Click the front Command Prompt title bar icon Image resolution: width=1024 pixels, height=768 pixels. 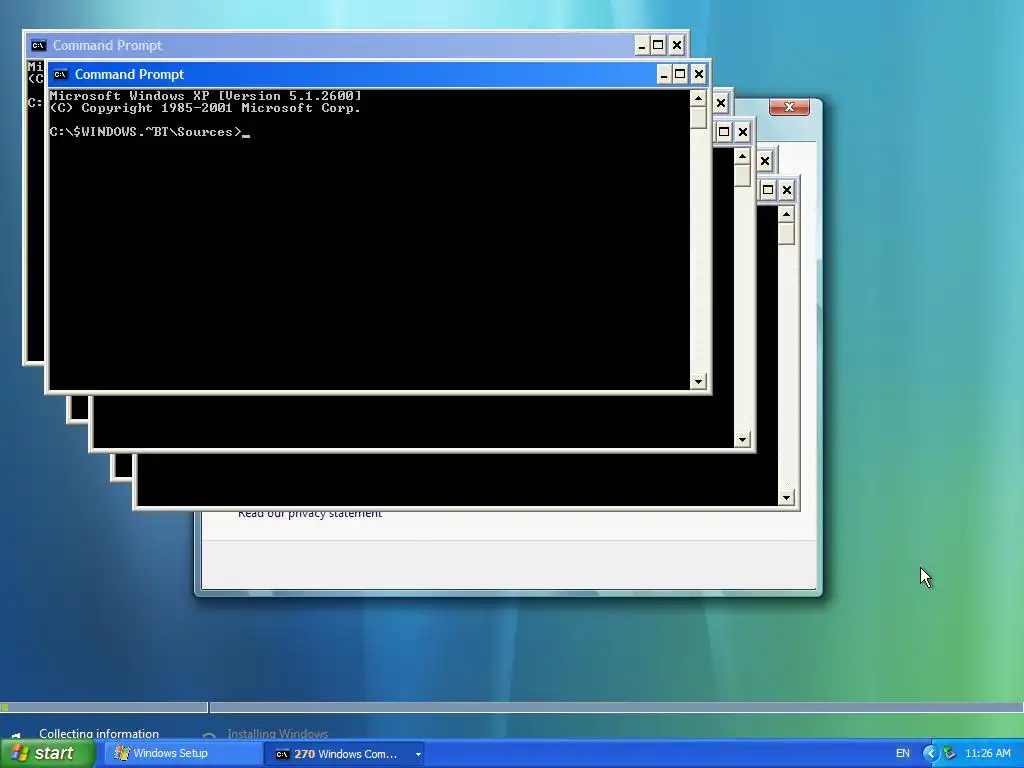tap(61, 74)
